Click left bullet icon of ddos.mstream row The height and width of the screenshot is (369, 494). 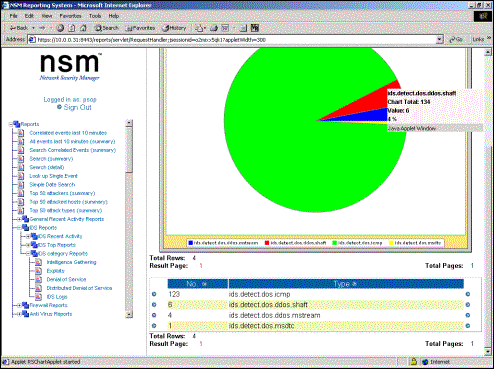(154, 315)
